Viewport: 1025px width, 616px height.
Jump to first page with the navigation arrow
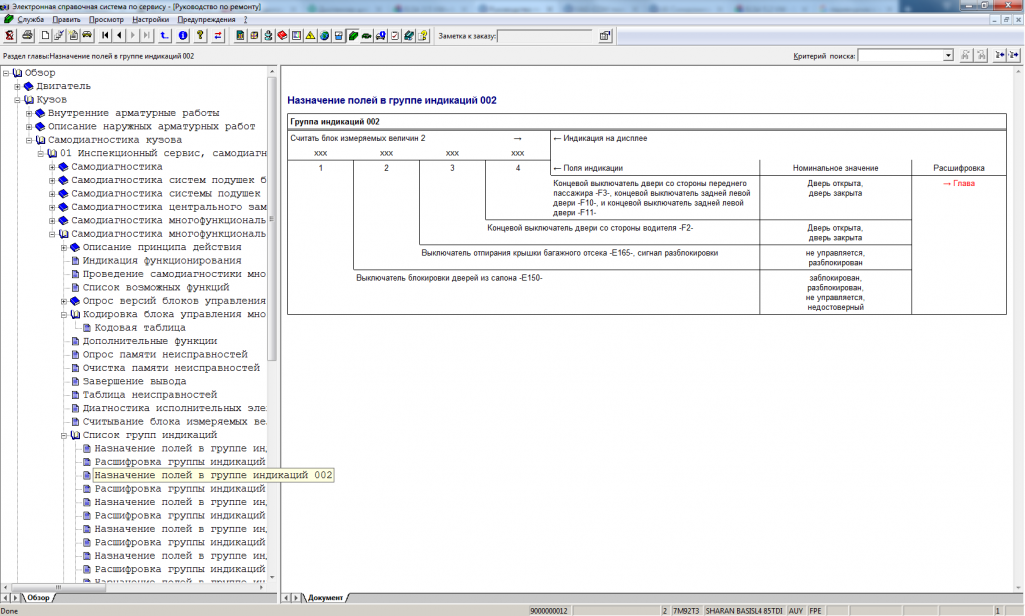coord(105,35)
